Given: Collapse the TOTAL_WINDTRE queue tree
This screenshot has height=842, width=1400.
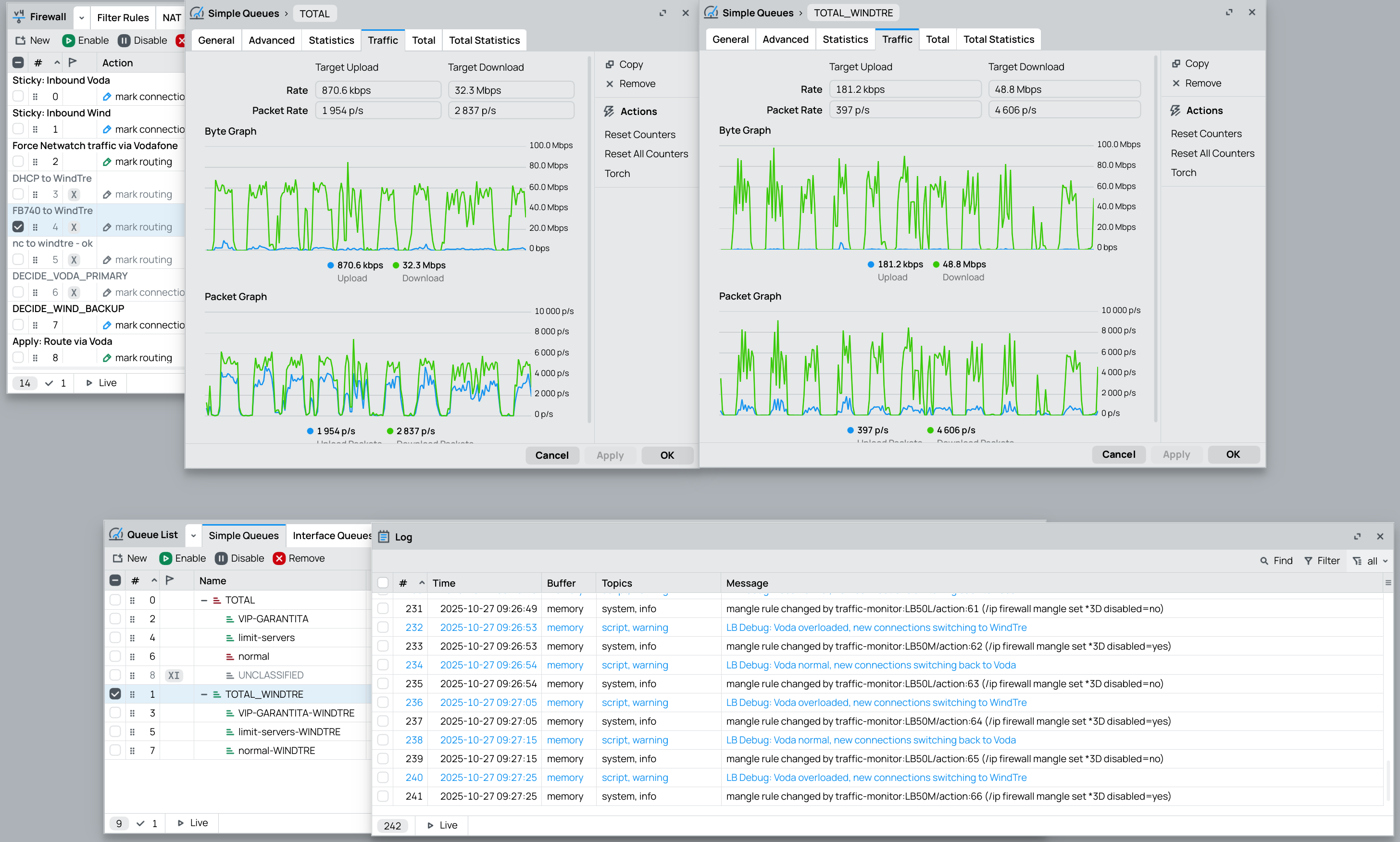Looking at the screenshot, I should pos(204,694).
